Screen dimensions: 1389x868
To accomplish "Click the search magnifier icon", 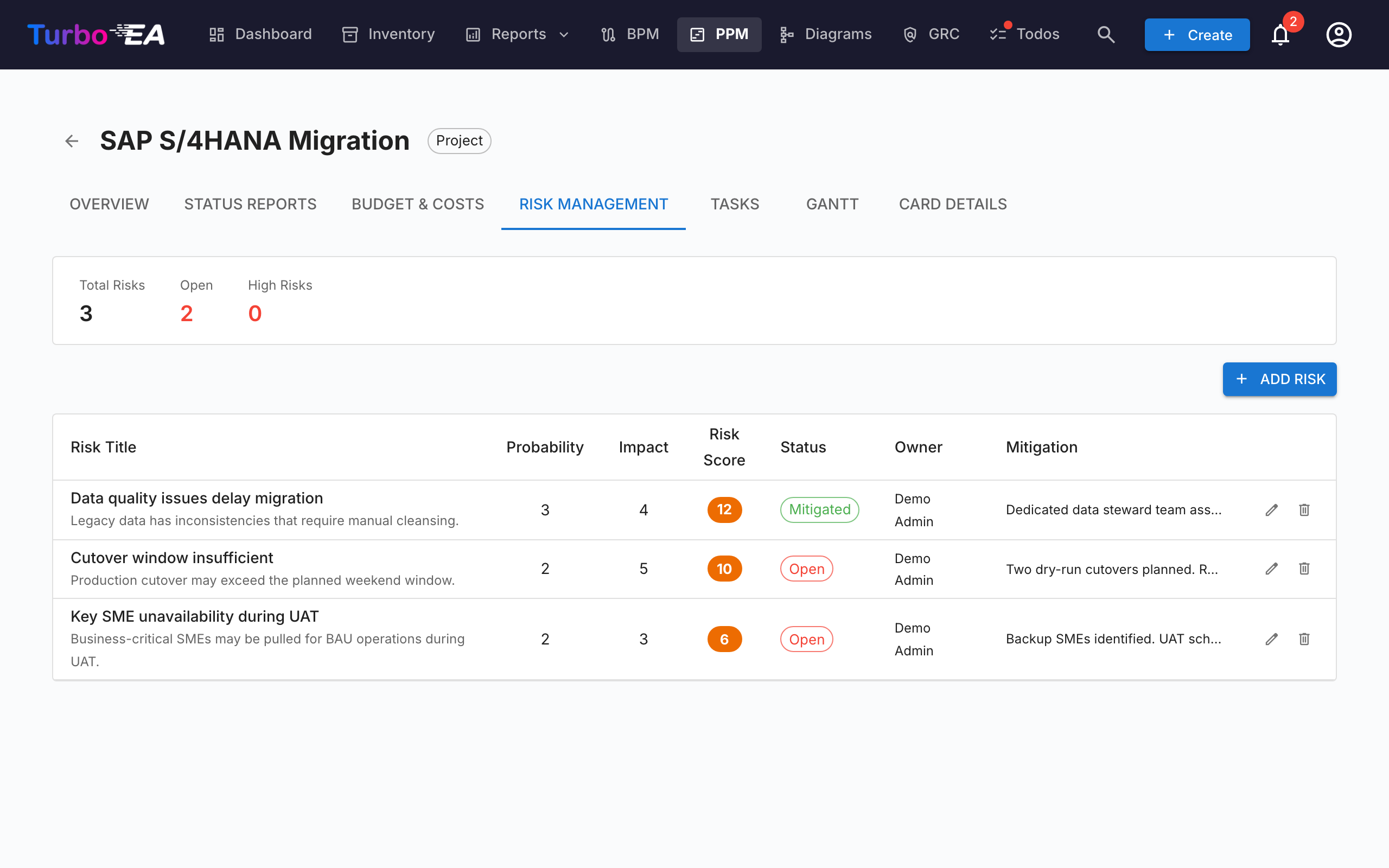I will click(1105, 34).
